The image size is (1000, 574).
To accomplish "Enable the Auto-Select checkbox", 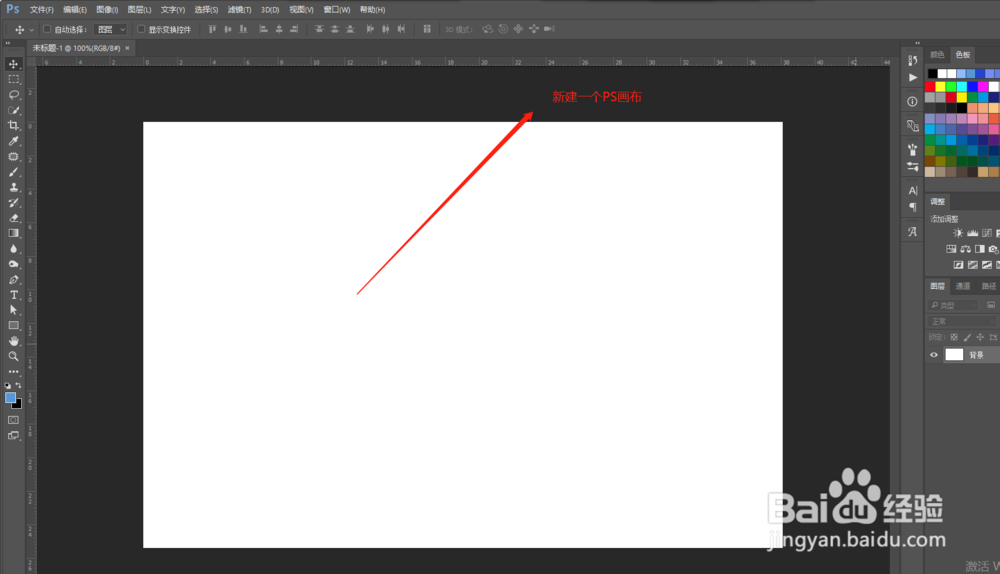I will (47, 29).
